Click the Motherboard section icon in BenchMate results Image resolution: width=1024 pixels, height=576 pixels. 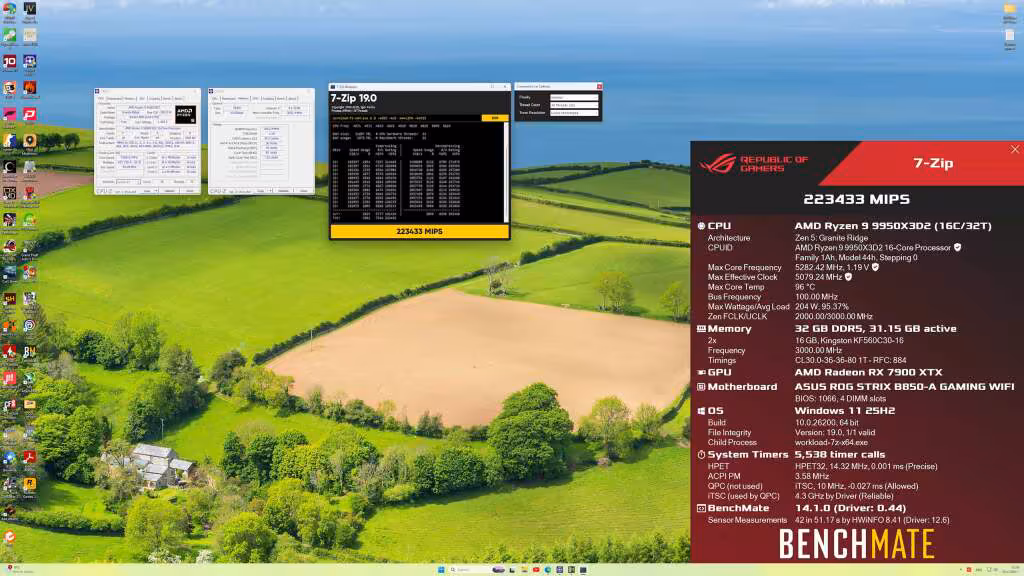(703, 385)
